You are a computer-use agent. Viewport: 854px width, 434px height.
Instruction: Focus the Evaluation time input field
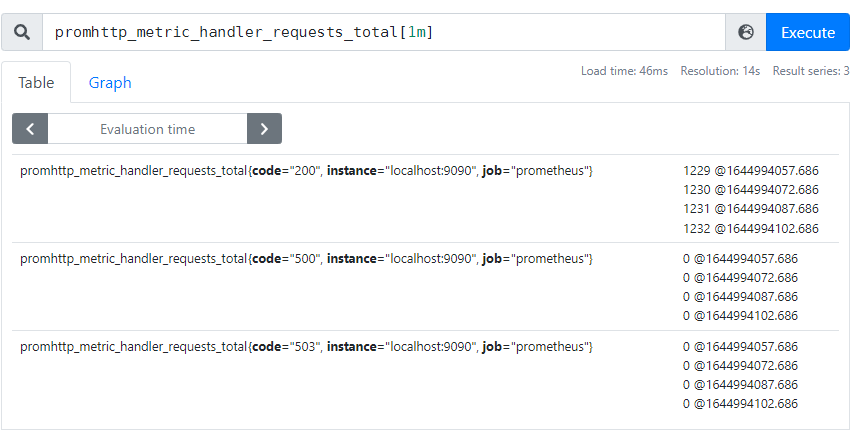point(147,129)
